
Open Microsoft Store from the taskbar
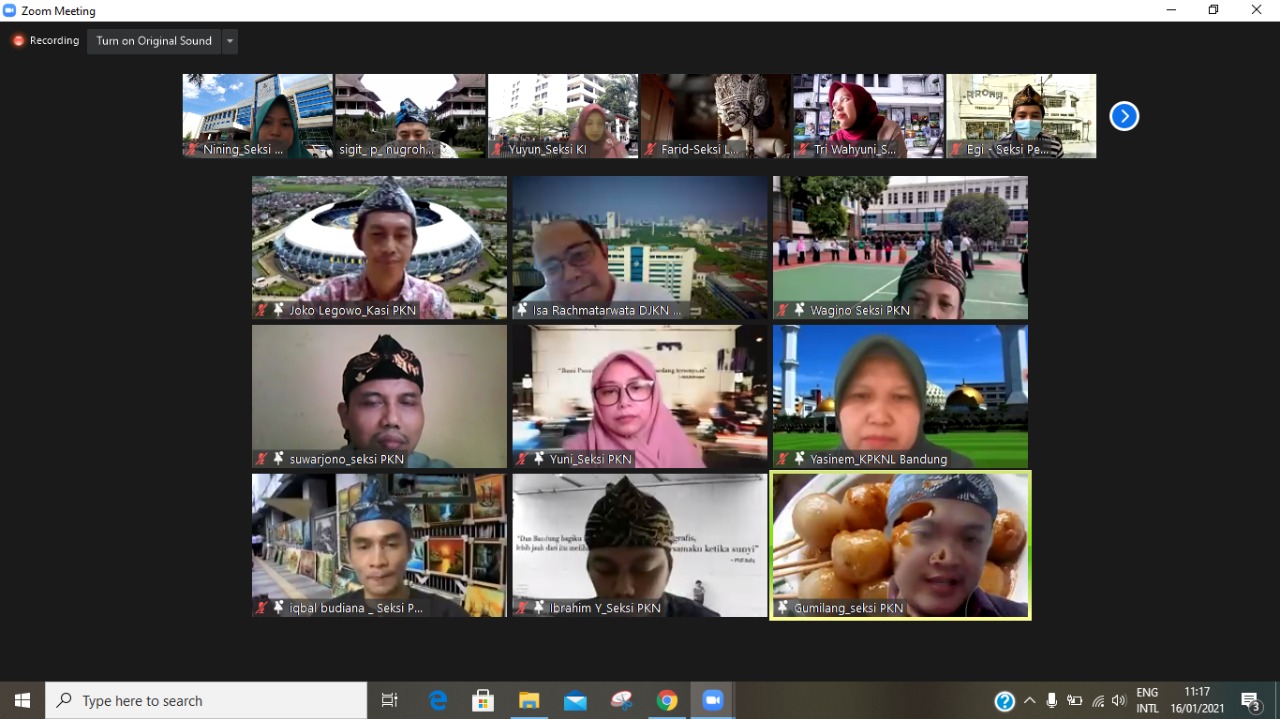pos(483,701)
